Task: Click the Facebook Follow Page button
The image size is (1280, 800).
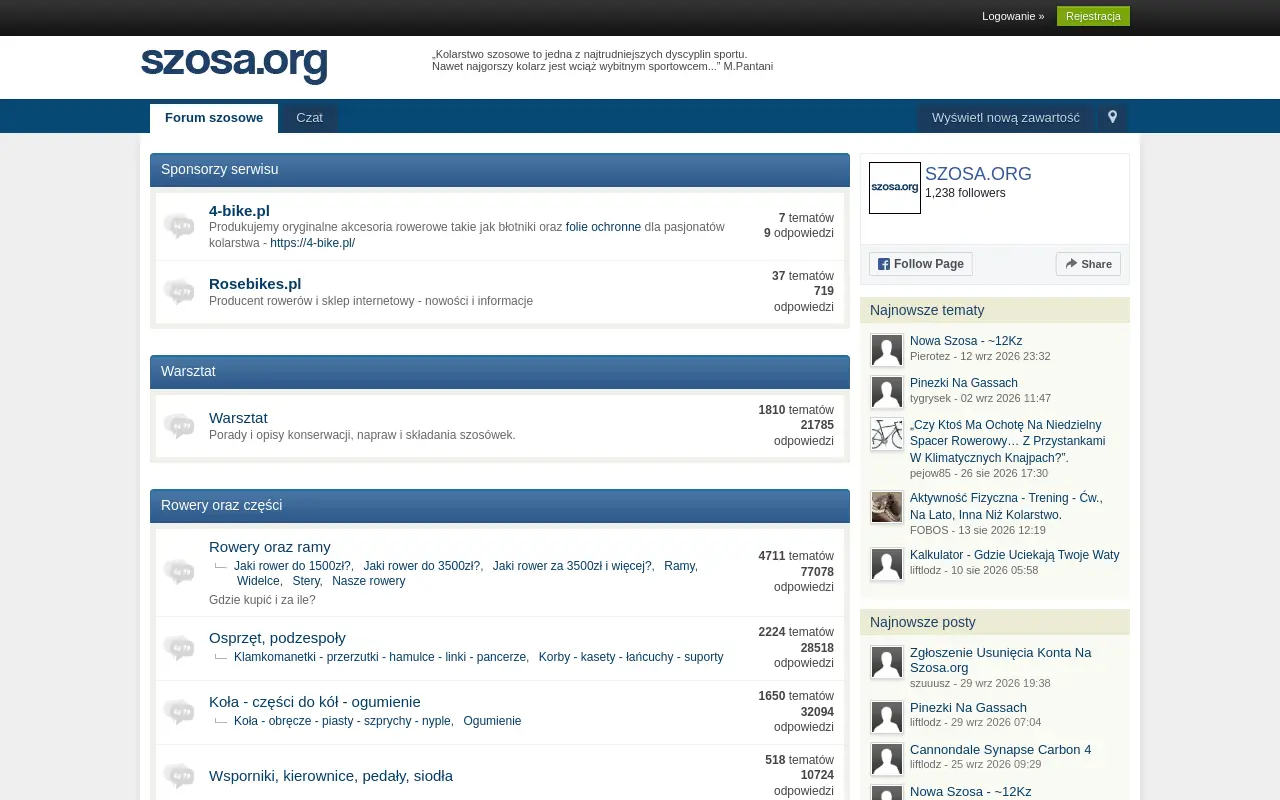Action: pos(921,264)
